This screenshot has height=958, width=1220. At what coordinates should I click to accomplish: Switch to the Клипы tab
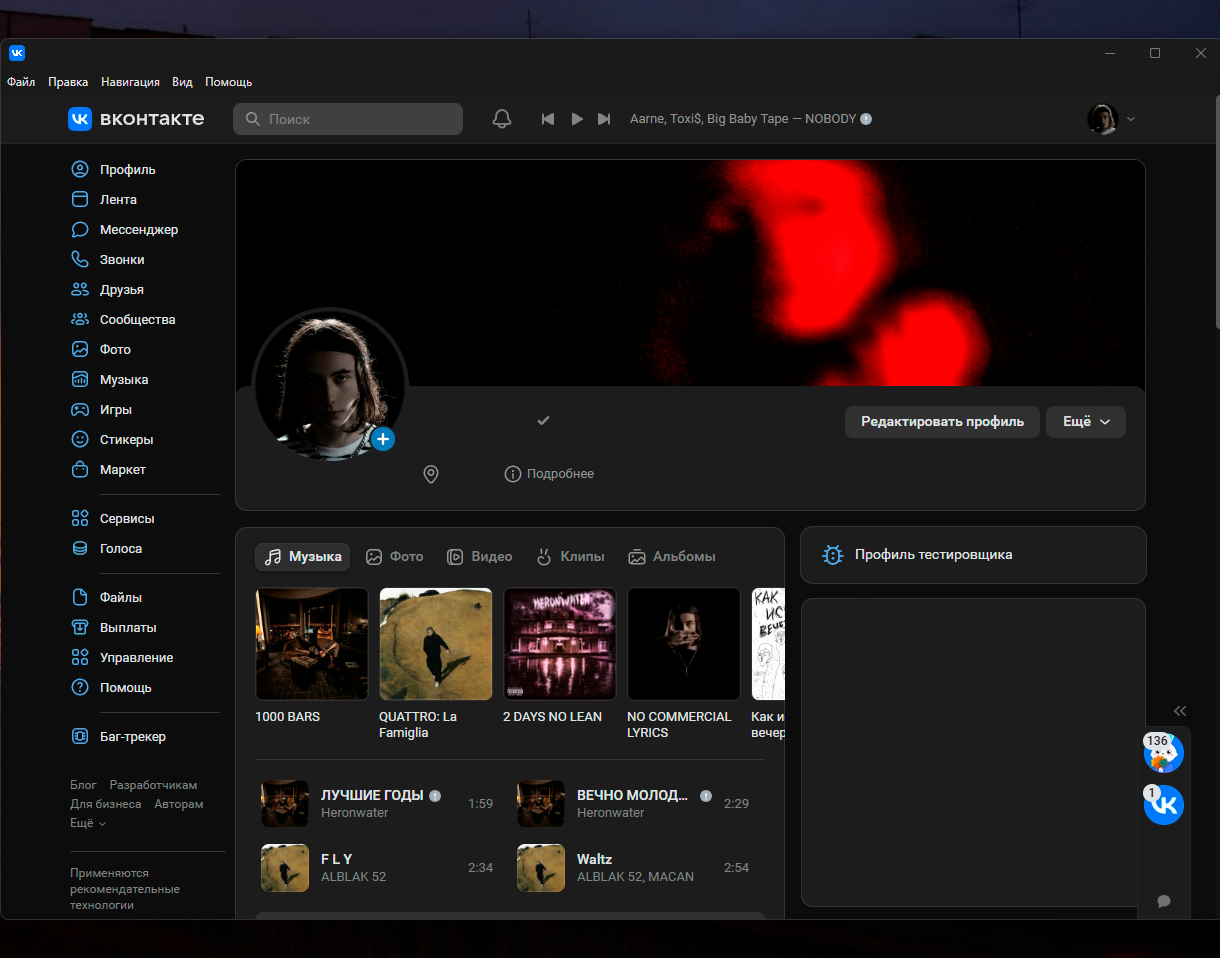[570, 557]
